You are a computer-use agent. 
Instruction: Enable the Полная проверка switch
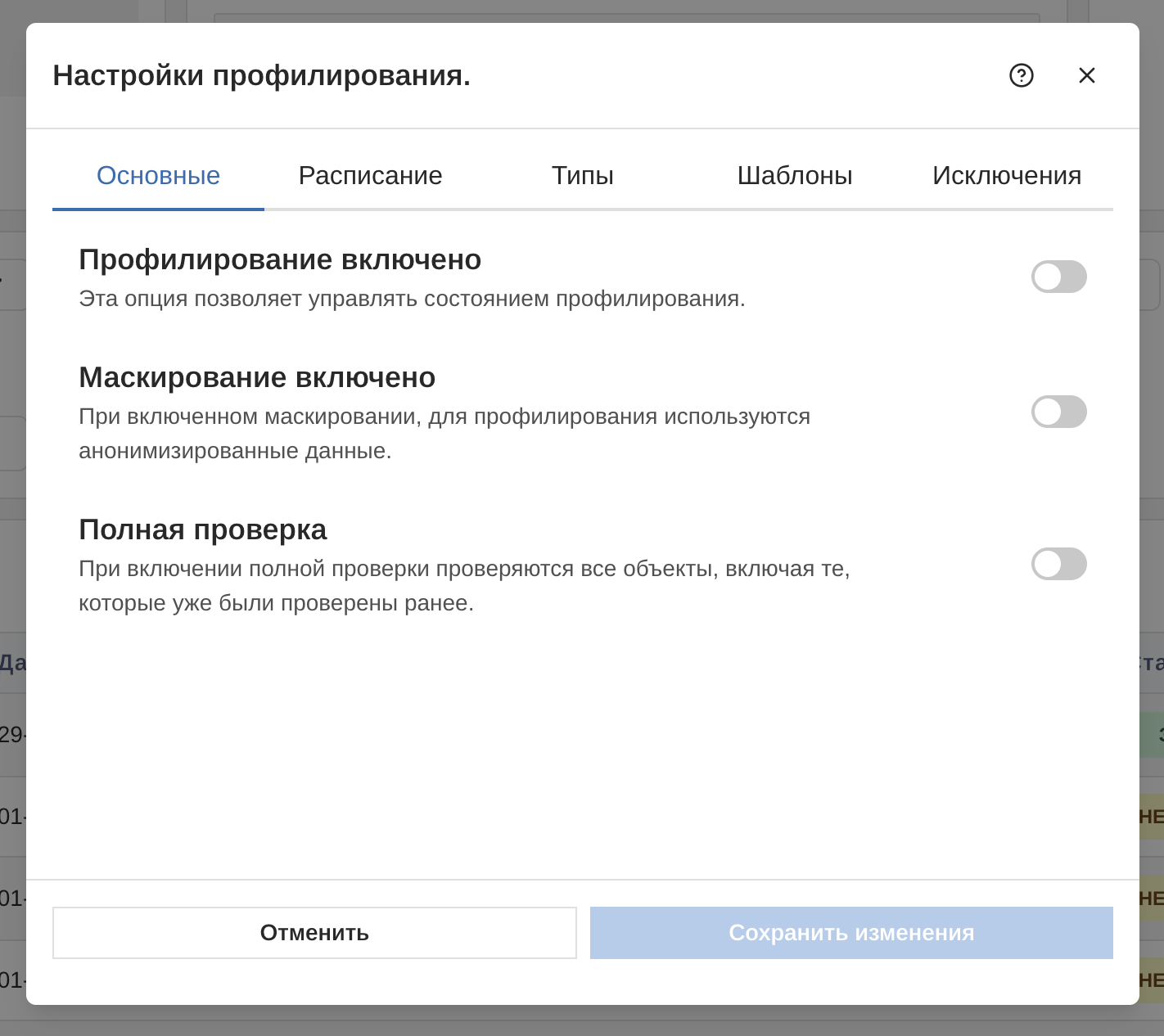click(1058, 564)
